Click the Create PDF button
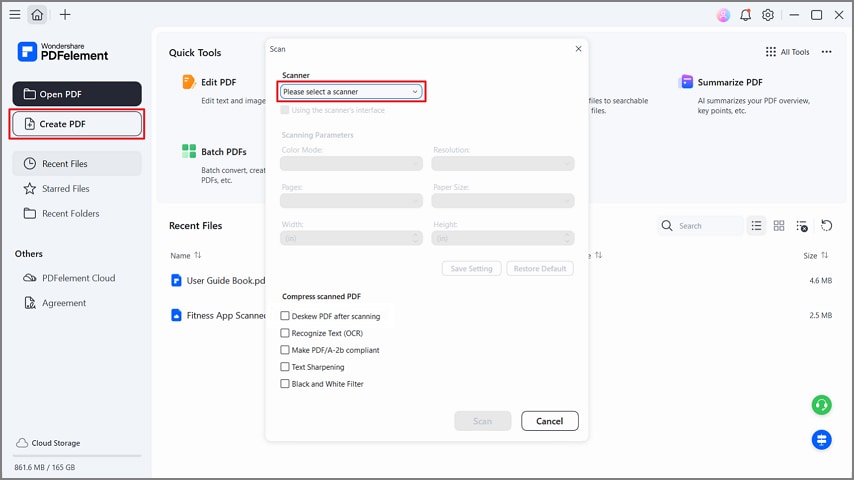854x480 pixels. 77,124
